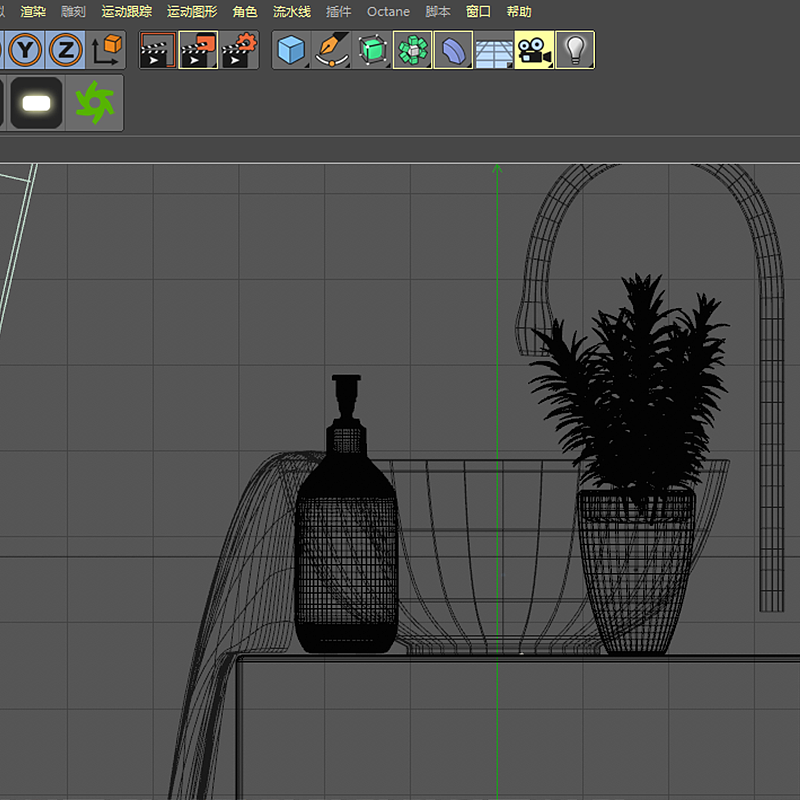Open Octane green pinwheel icon
The height and width of the screenshot is (800, 800).
pos(94,103)
